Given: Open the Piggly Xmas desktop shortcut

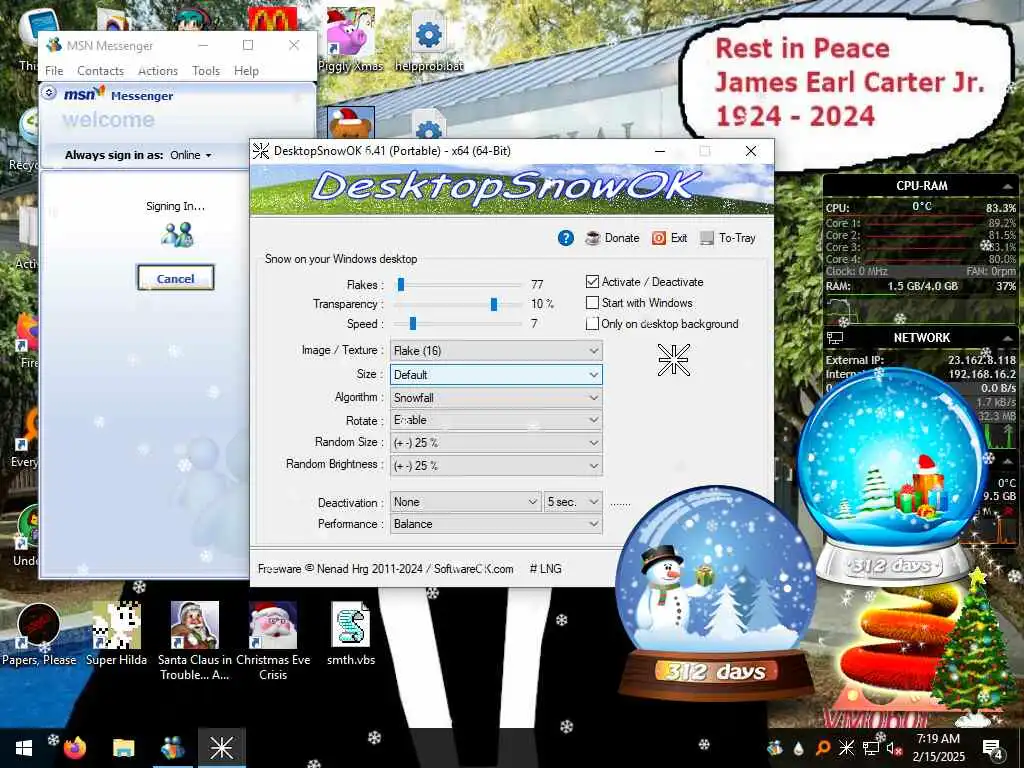Looking at the screenshot, I should [x=351, y=38].
